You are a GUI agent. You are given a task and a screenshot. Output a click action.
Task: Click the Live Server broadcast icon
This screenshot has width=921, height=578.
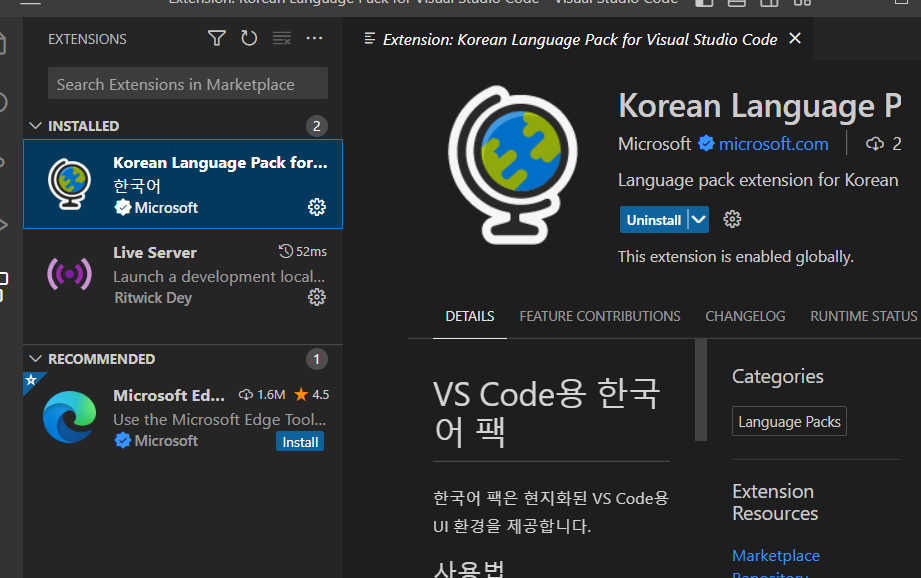pyautogui.click(x=69, y=274)
